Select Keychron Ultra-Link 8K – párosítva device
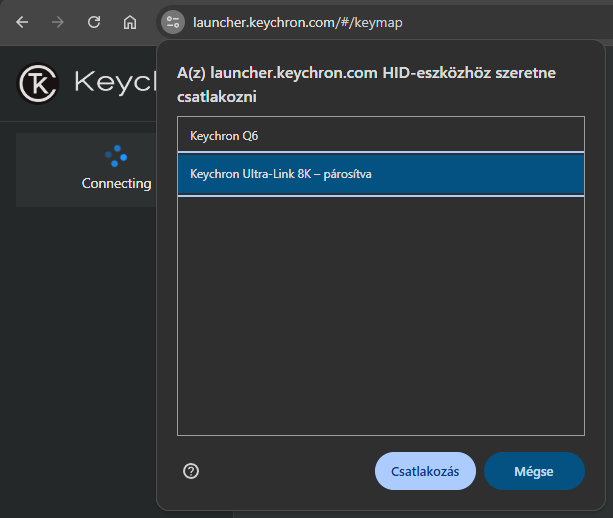 coord(381,174)
